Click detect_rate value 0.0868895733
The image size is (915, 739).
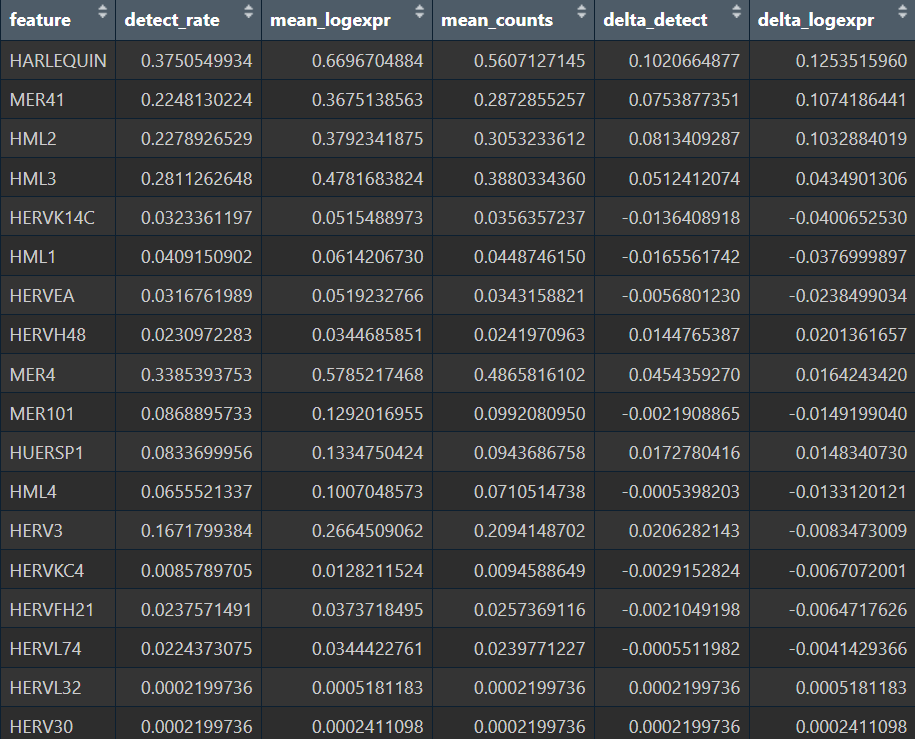point(196,413)
